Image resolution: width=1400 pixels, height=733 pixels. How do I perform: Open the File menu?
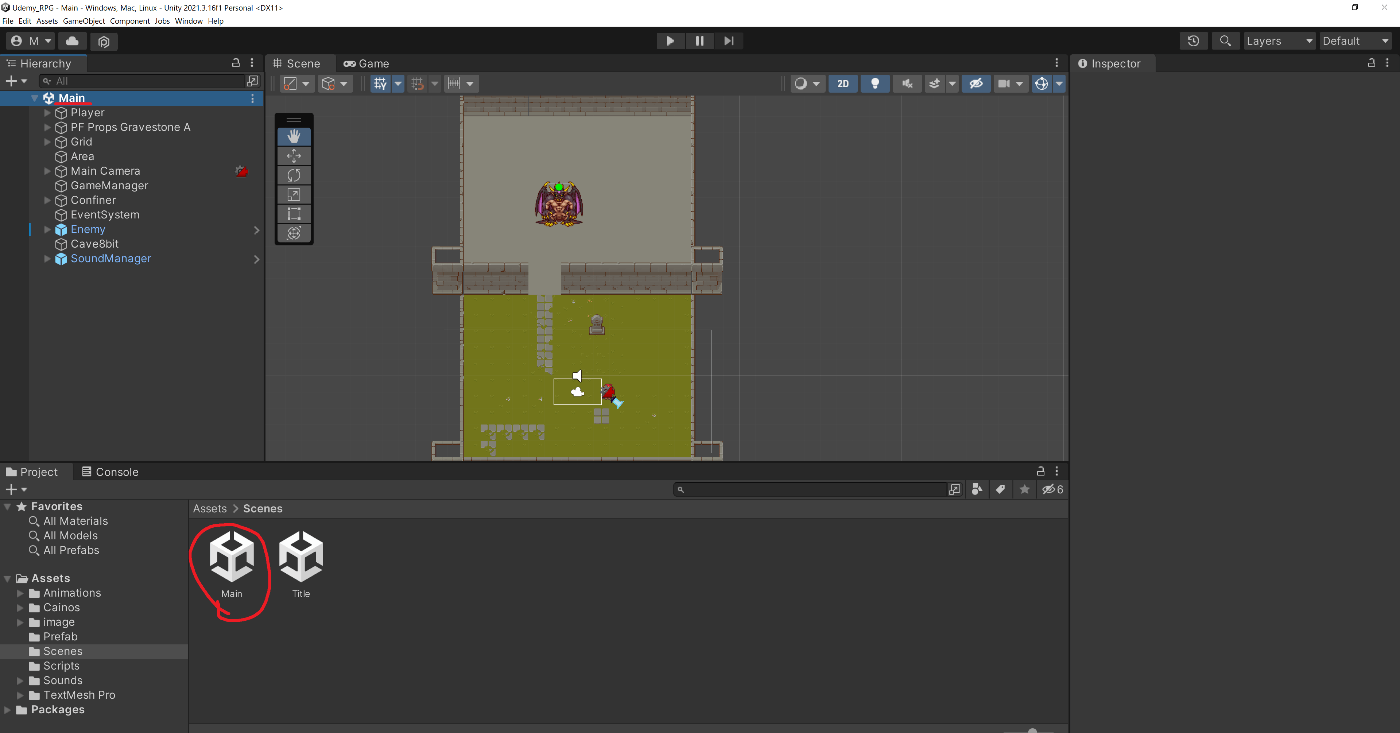click(x=8, y=21)
